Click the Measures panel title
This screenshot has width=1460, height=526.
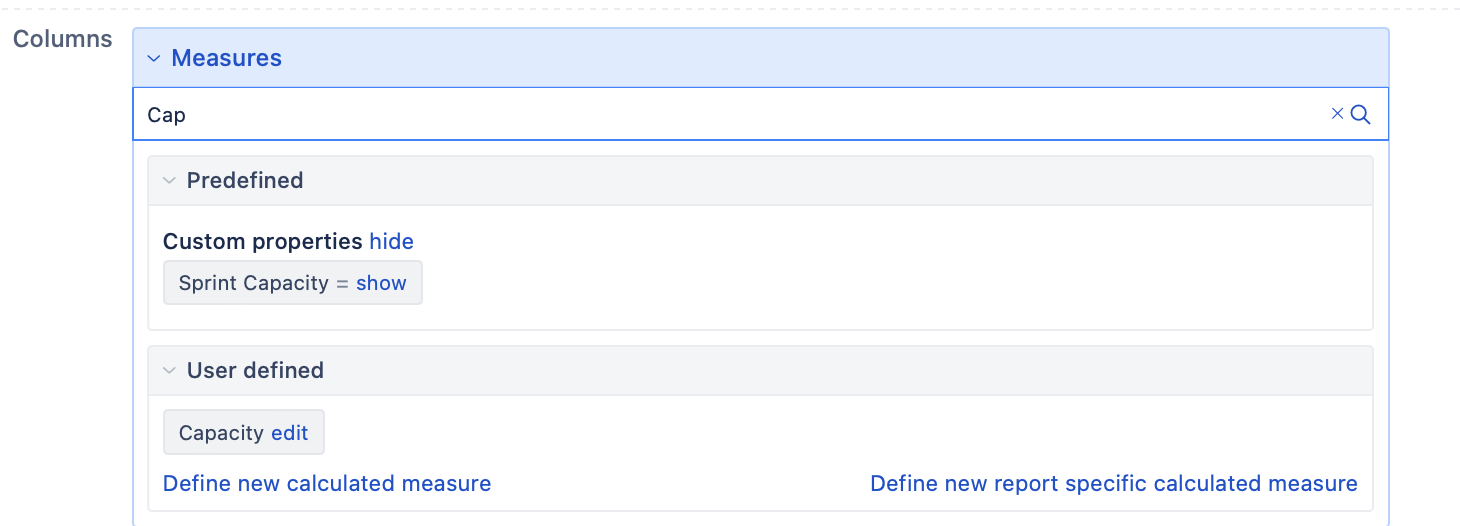tap(226, 58)
